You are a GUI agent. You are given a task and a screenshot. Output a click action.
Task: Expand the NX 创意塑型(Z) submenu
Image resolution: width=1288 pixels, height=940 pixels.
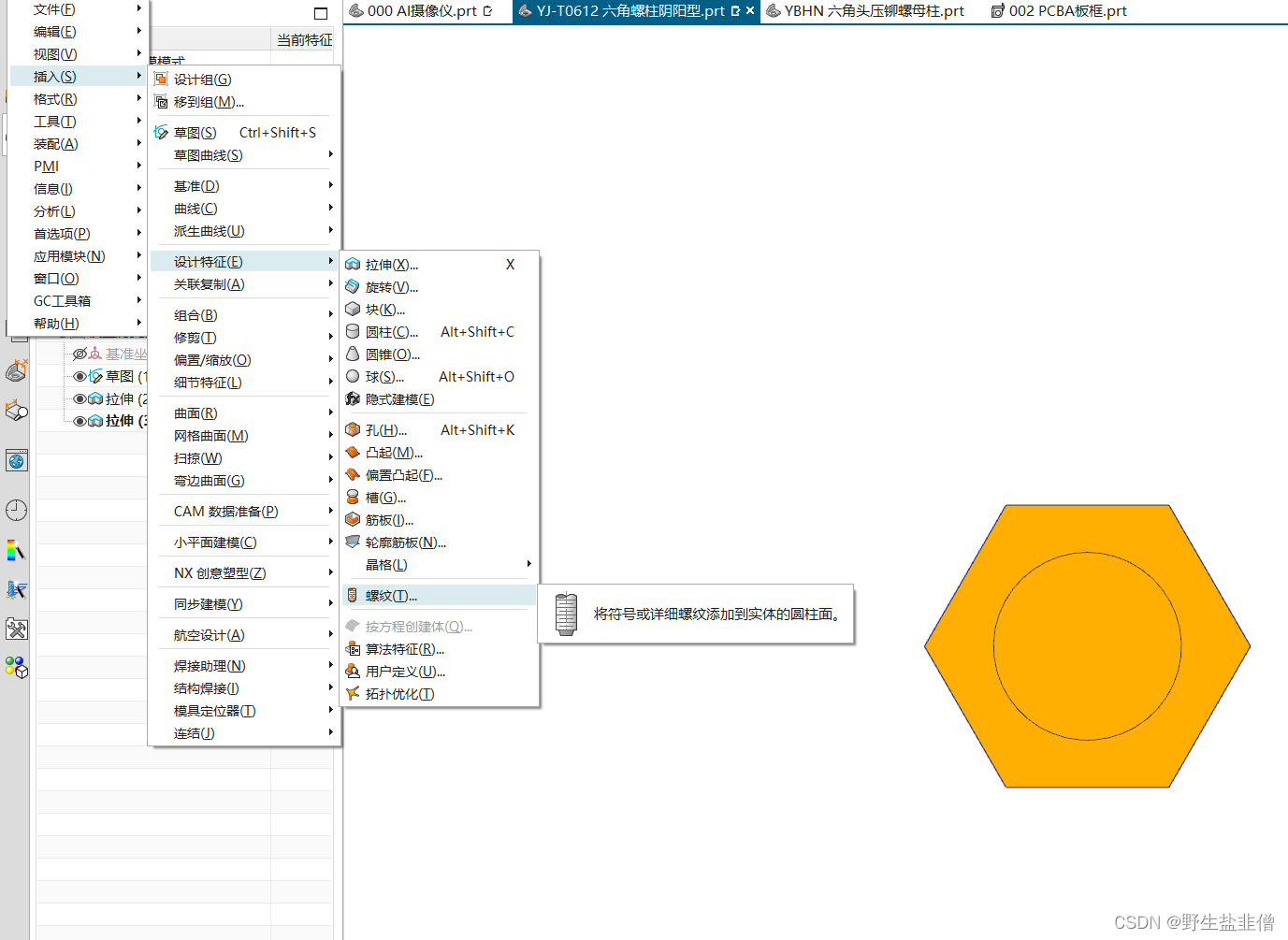click(244, 573)
